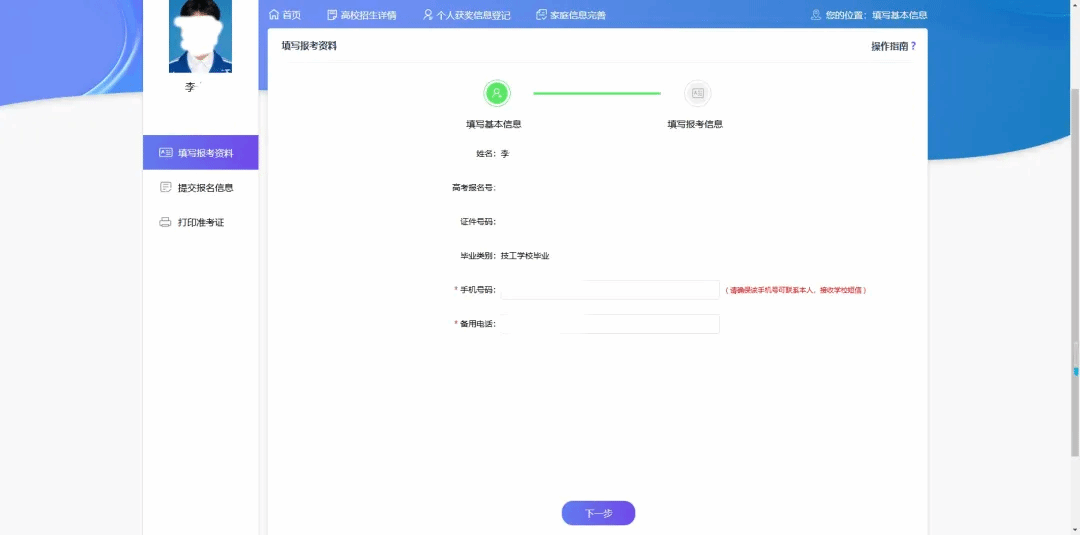Click the 填写报考信息 step label text
1080x535 pixels.
[695, 124]
